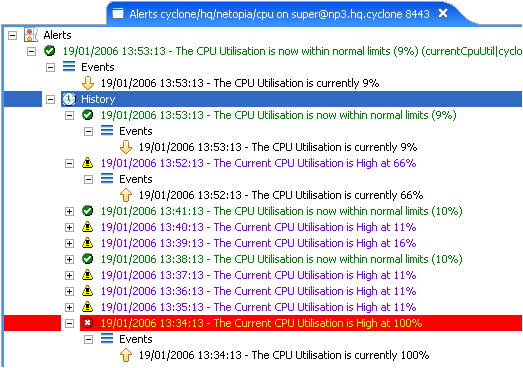
Task: Select the Alerts root label
Action: 57,35
